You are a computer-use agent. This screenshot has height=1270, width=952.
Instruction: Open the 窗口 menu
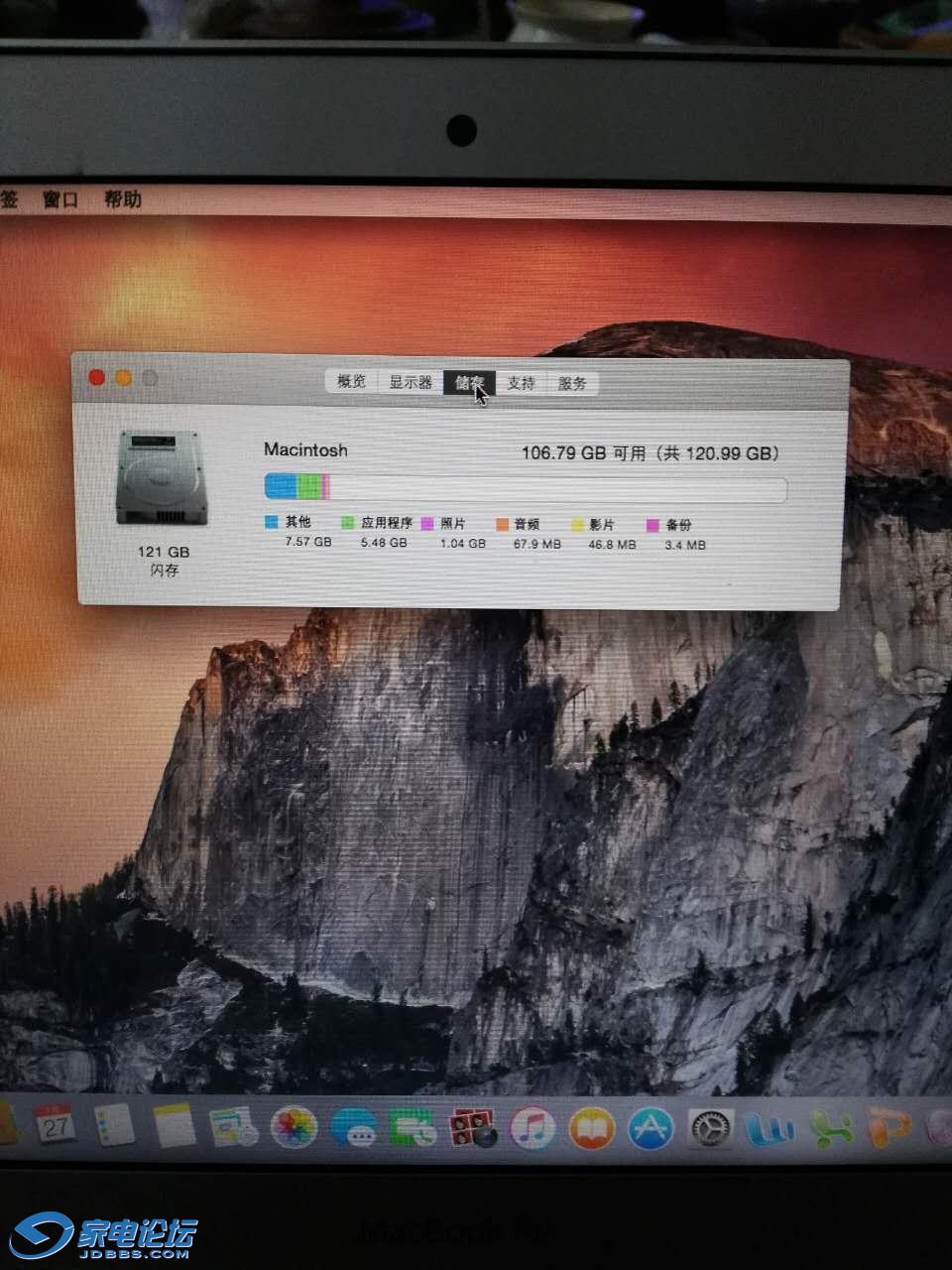[60, 199]
